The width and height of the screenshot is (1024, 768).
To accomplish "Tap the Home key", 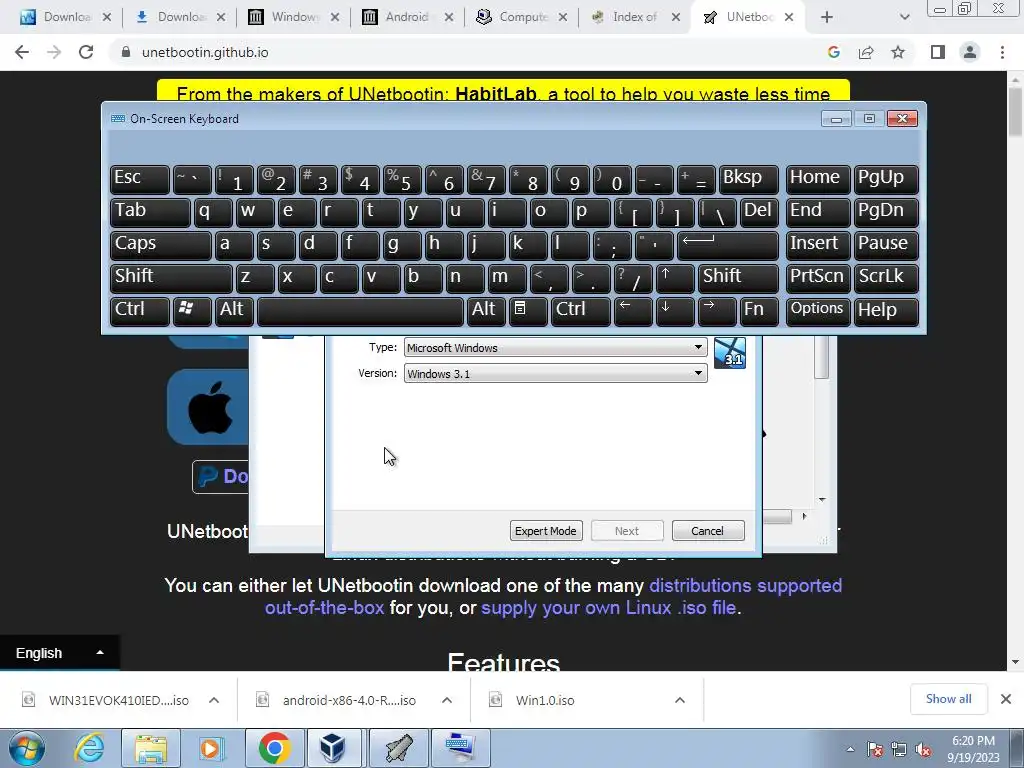I will click(817, 178).
